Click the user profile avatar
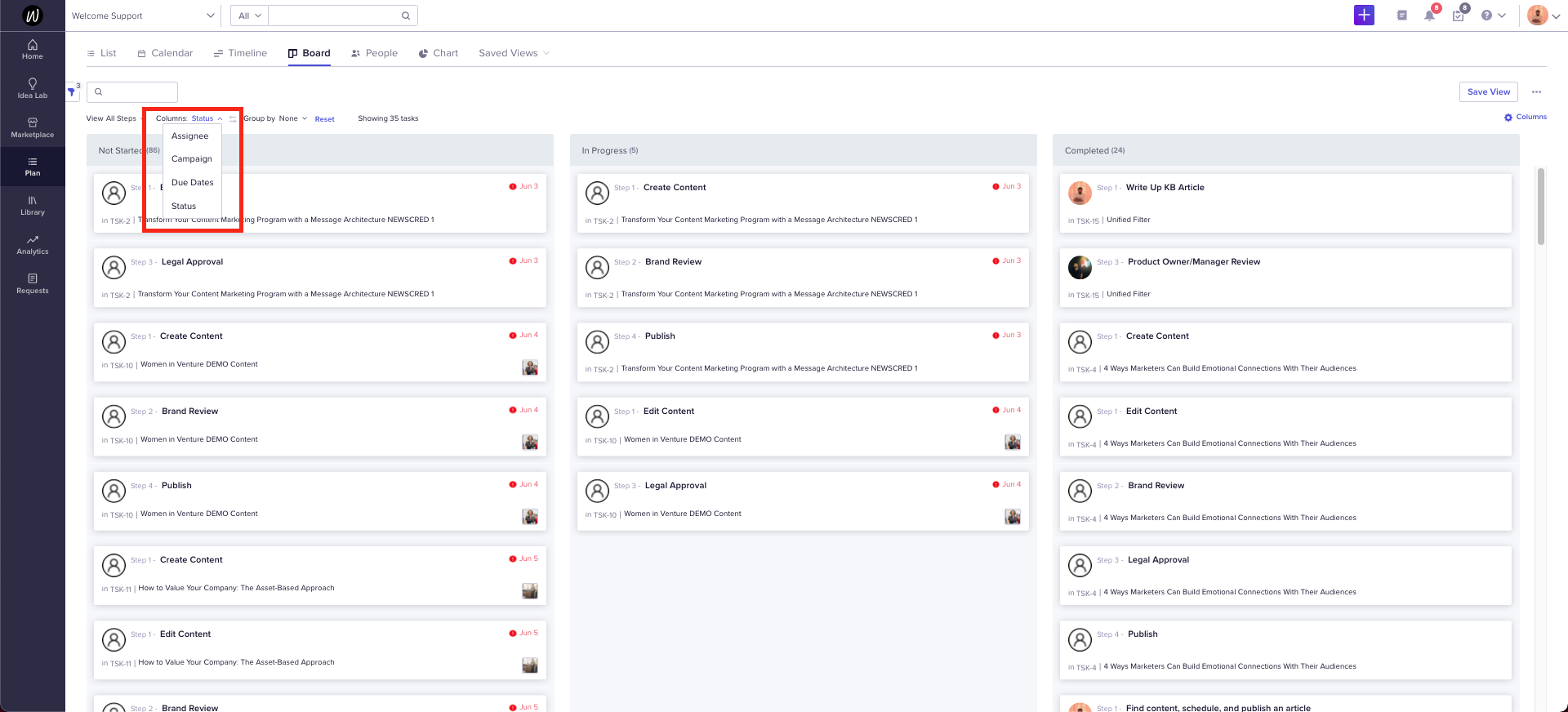The width and height of the screenshot is (1568, 712). 1537,16
